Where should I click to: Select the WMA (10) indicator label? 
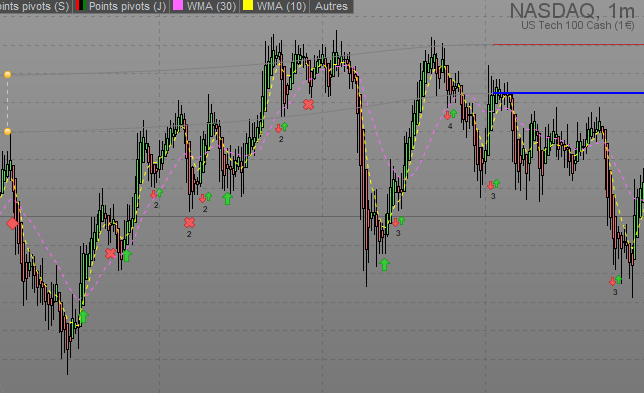(281, 6)
